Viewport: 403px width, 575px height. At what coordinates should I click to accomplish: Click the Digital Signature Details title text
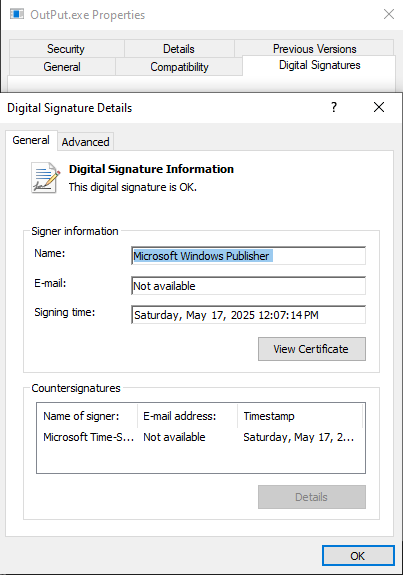[x=70, y=108]
